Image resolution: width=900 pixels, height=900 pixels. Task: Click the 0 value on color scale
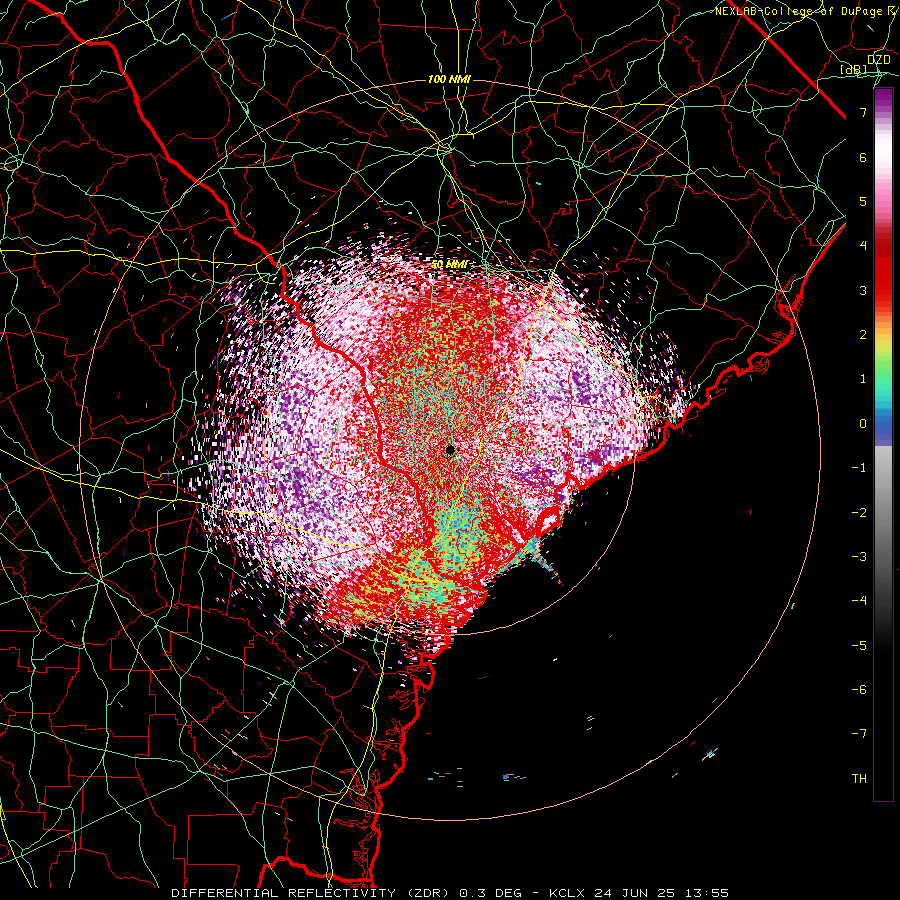tap(863, 424)
